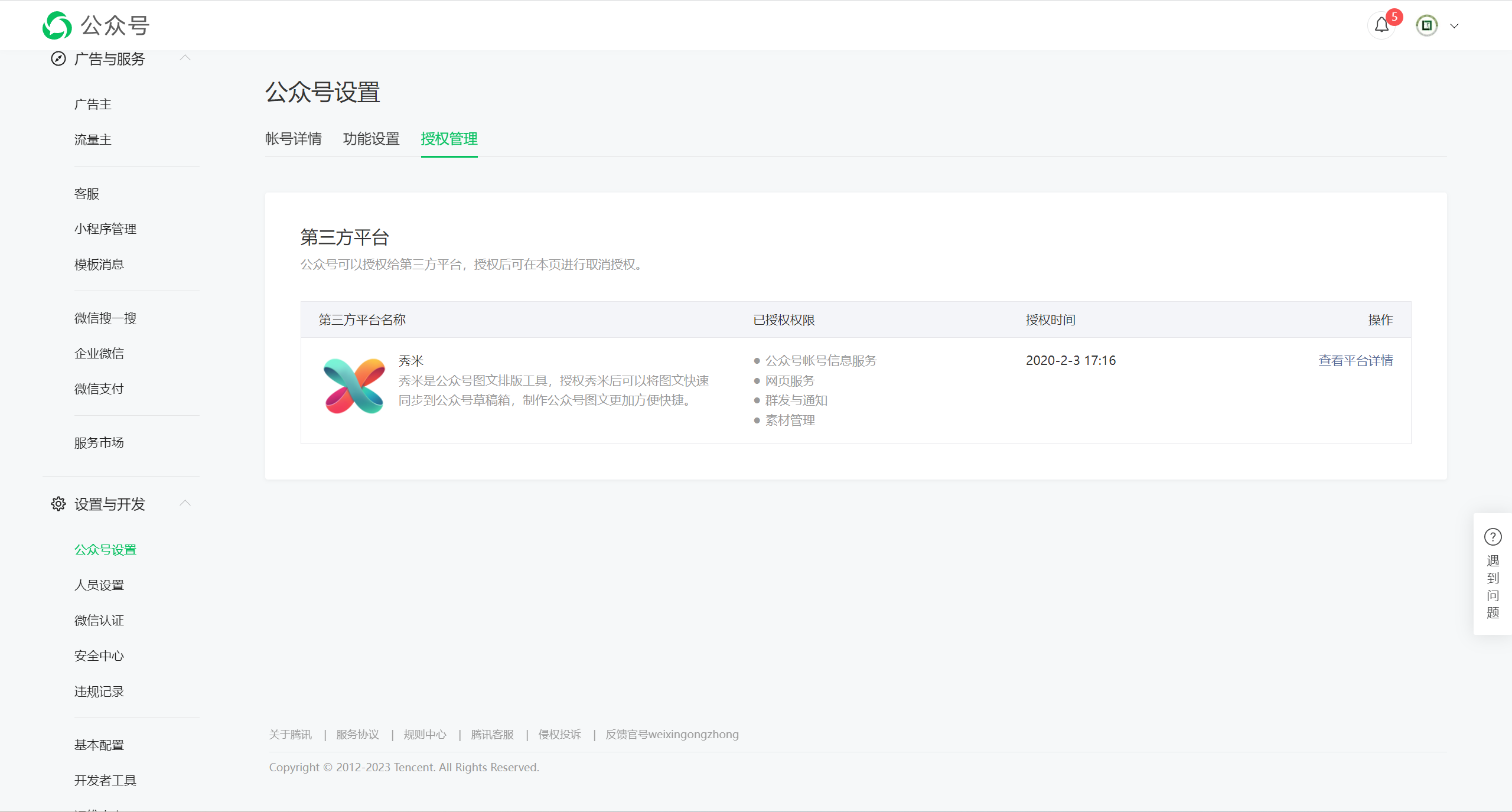This screenshot has height=812, width=1512.
Task: Click the compass icon beside 广告与服务
Action: tap(58, 58)
